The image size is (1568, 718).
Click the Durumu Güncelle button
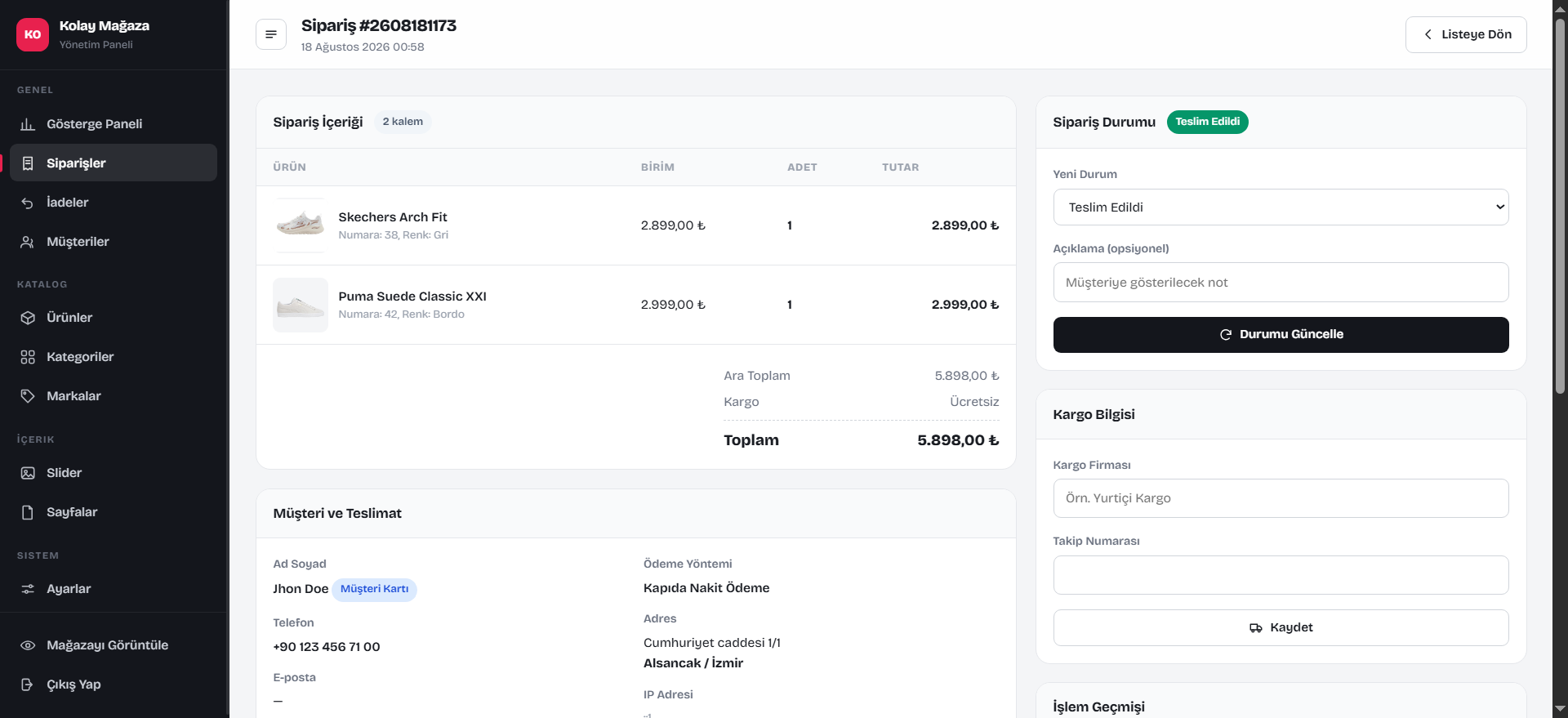pyautogui.click(x=1281, y=335)
